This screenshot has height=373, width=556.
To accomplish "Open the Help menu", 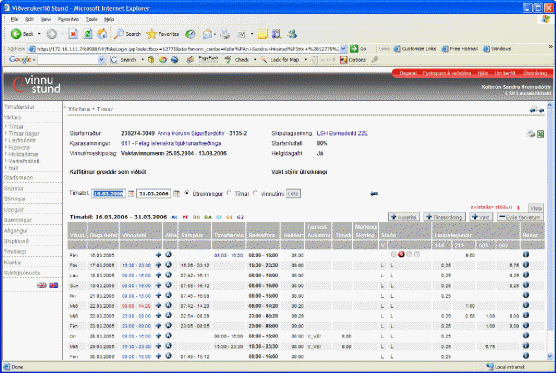I will pyautogui.click(x=109, y=19).
